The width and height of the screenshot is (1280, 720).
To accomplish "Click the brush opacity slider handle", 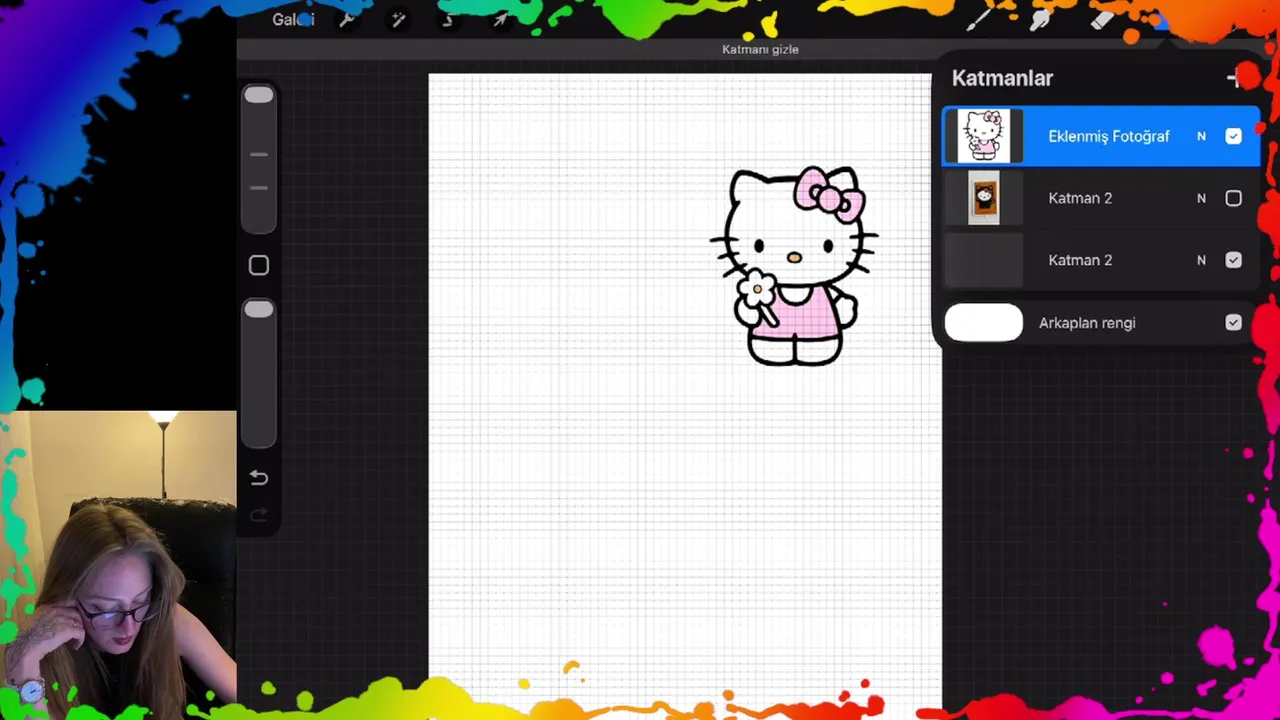I will point(259,310).
